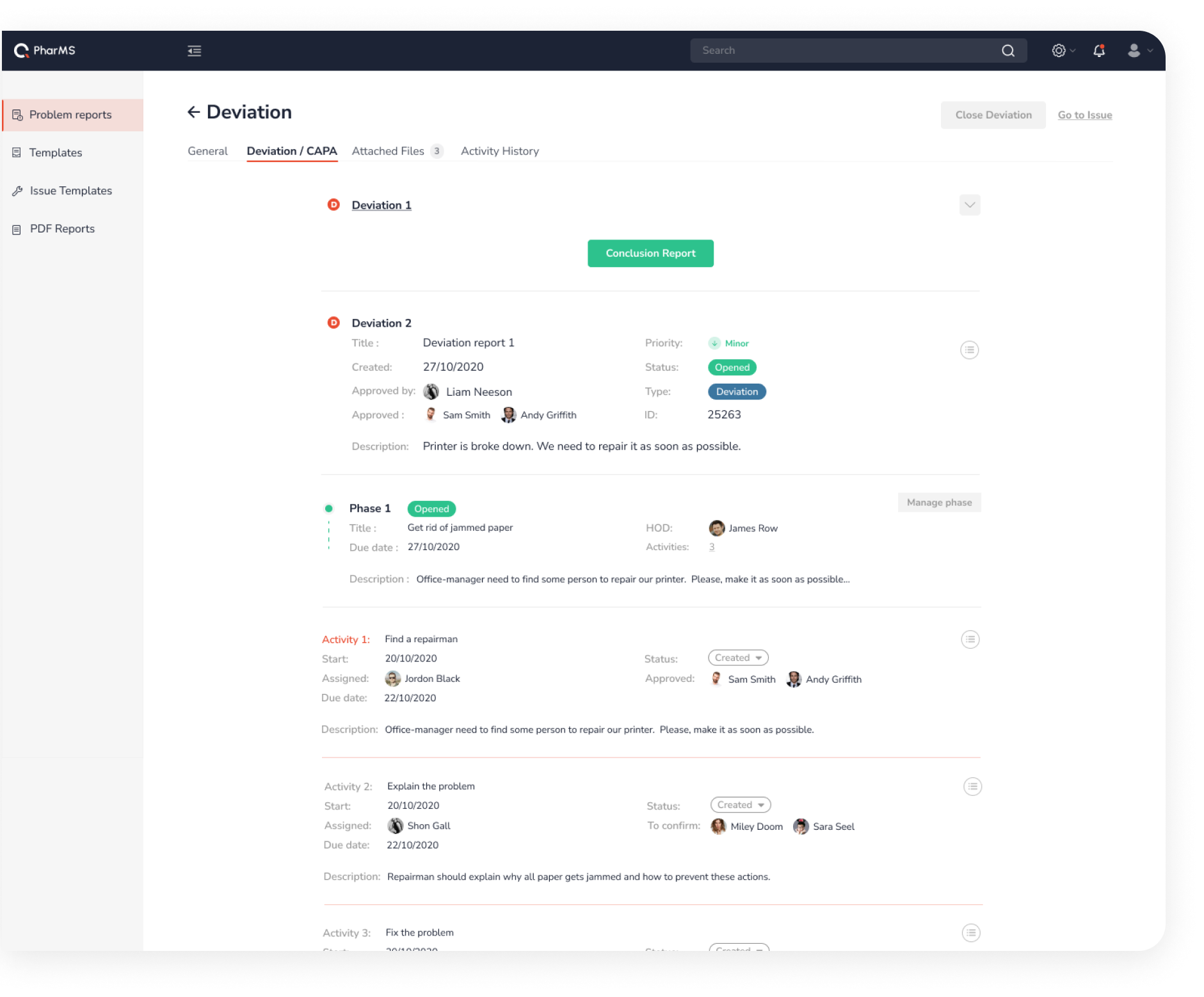
Task: Click the search magnifier icon
Action: [1008, 51]
